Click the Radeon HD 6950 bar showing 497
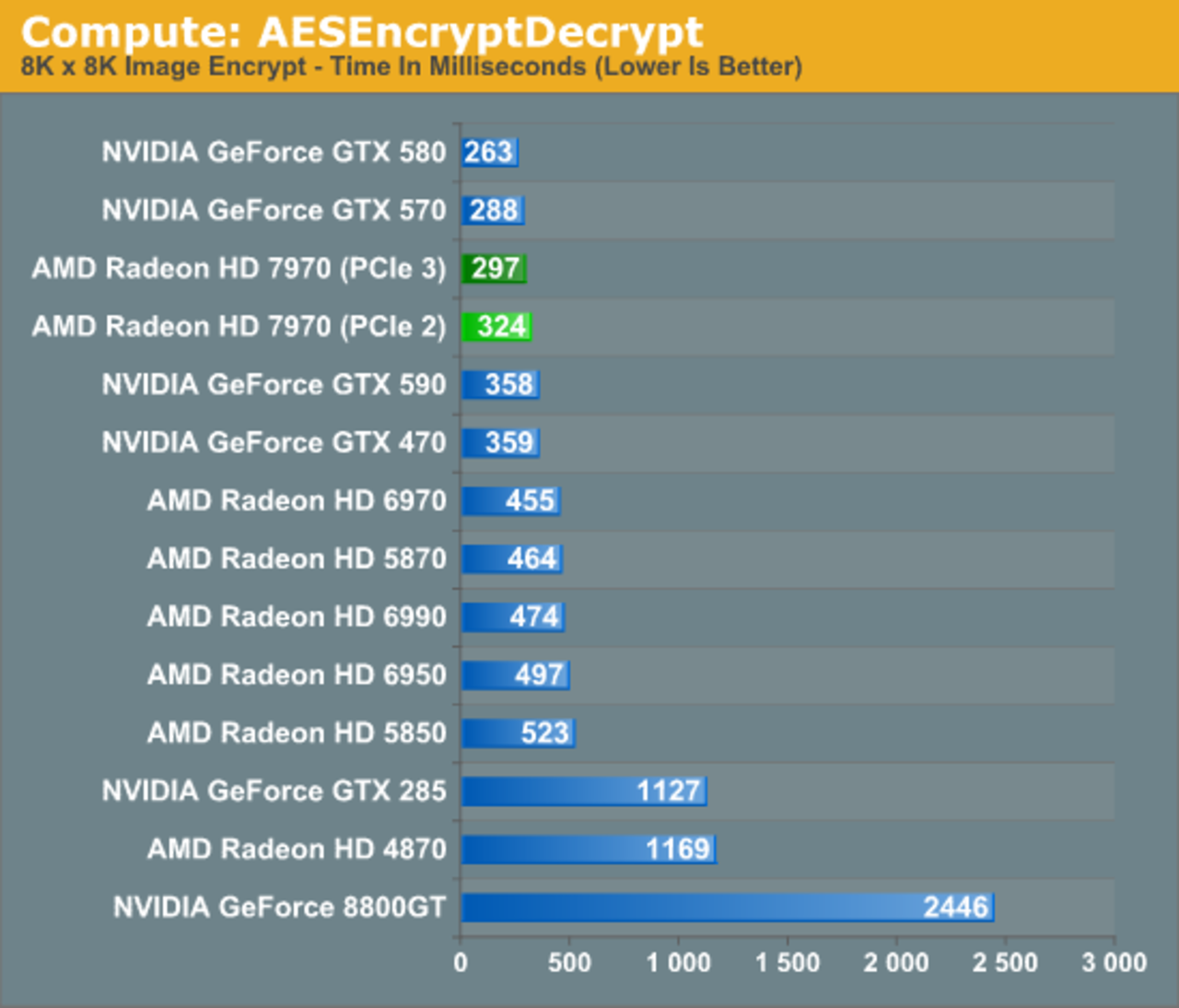 point(515,674)
